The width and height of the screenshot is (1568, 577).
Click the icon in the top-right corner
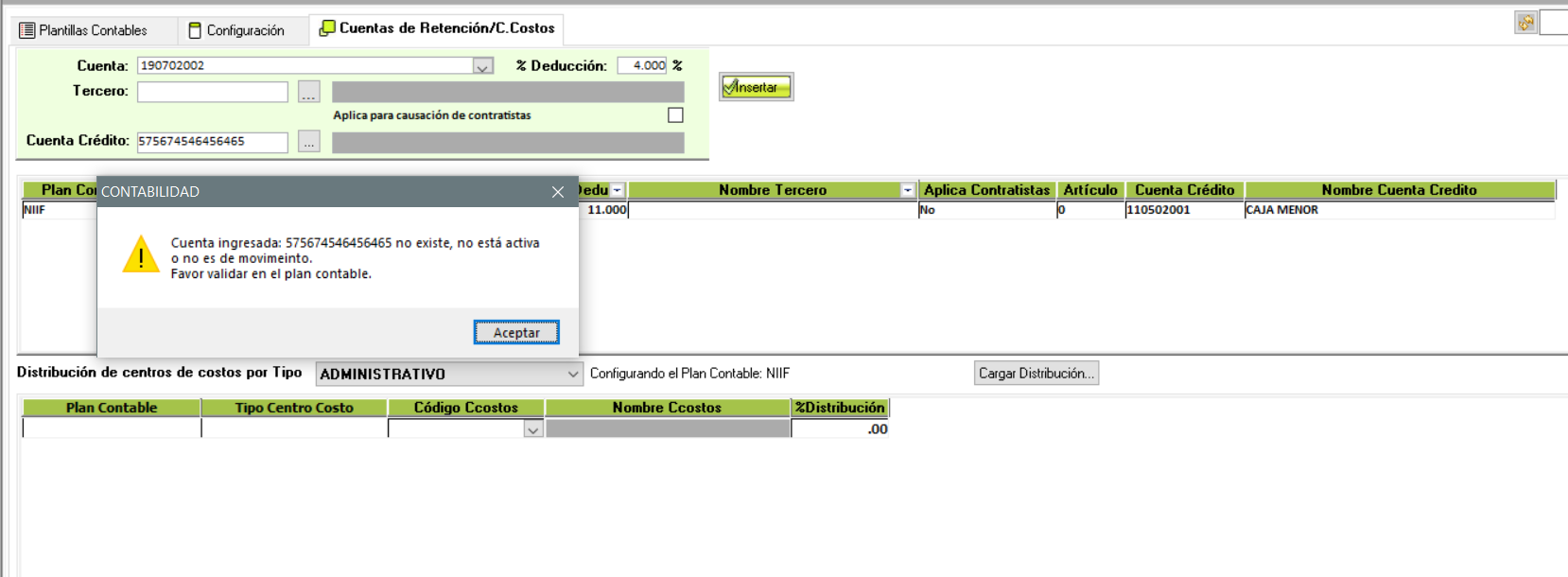pos(1524,23)
